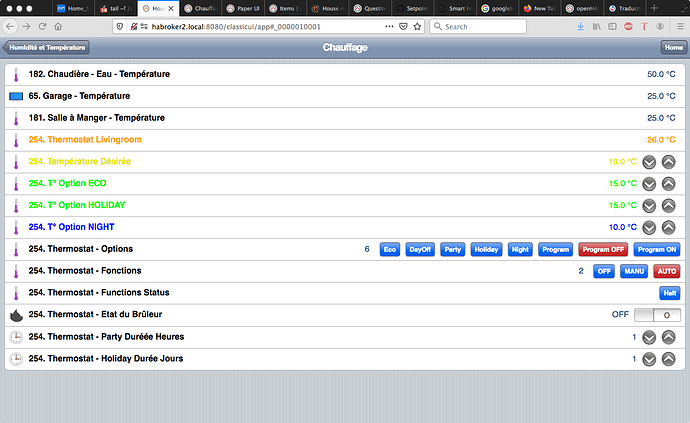Click the browser back arrow
Image resolution: width=690 pixels, height=423 pixels.
10,26
